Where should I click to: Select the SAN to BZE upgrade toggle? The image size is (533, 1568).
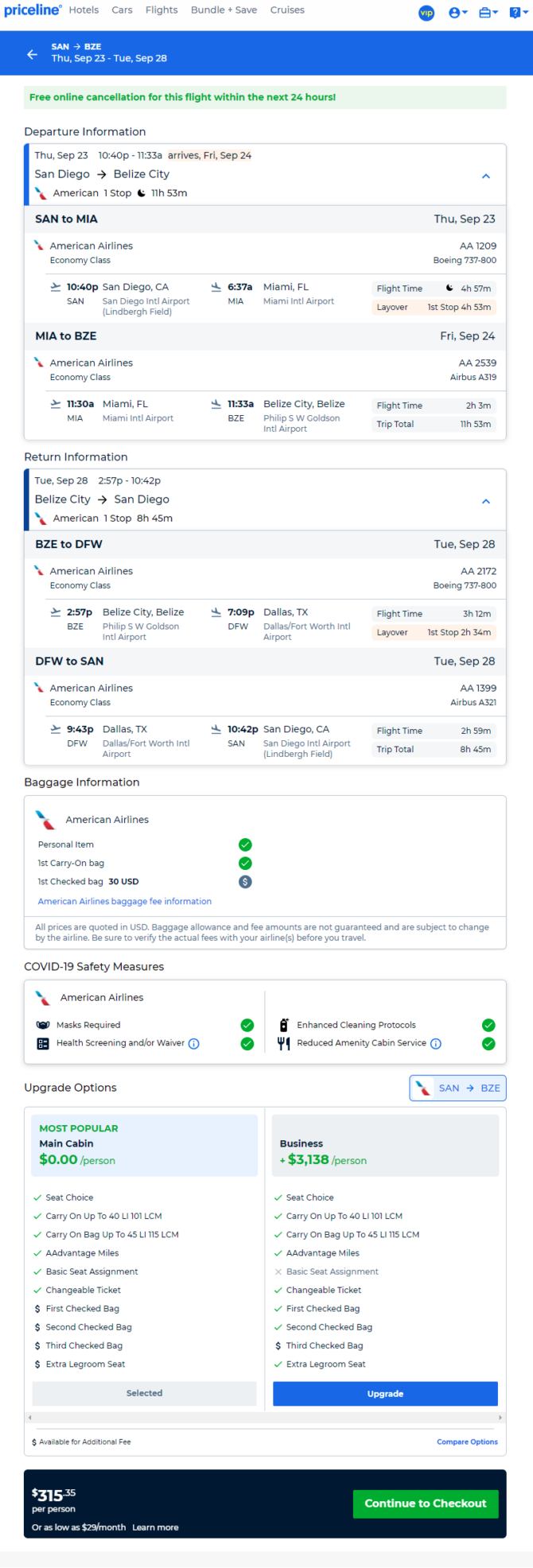457,1089
